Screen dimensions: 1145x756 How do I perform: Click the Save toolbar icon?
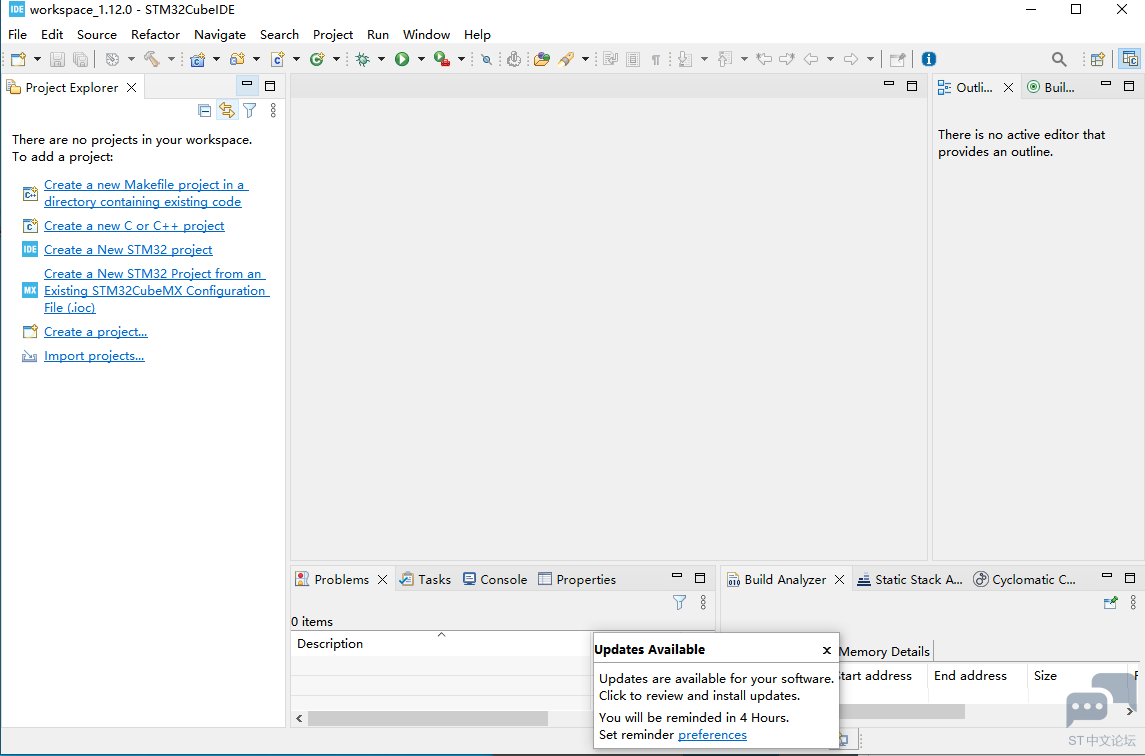point(57,59)
